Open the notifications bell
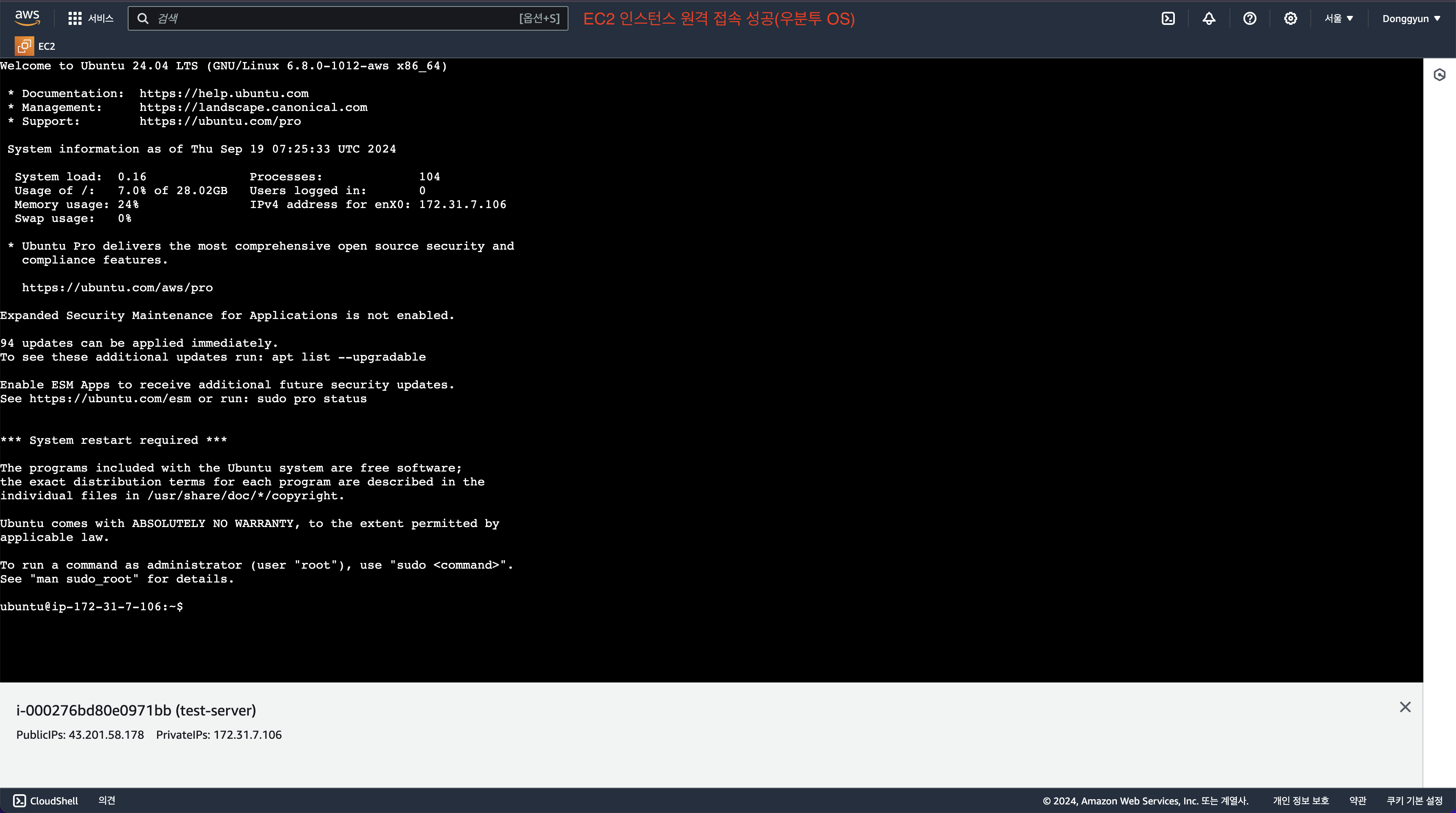 (x=1208, y=19)
